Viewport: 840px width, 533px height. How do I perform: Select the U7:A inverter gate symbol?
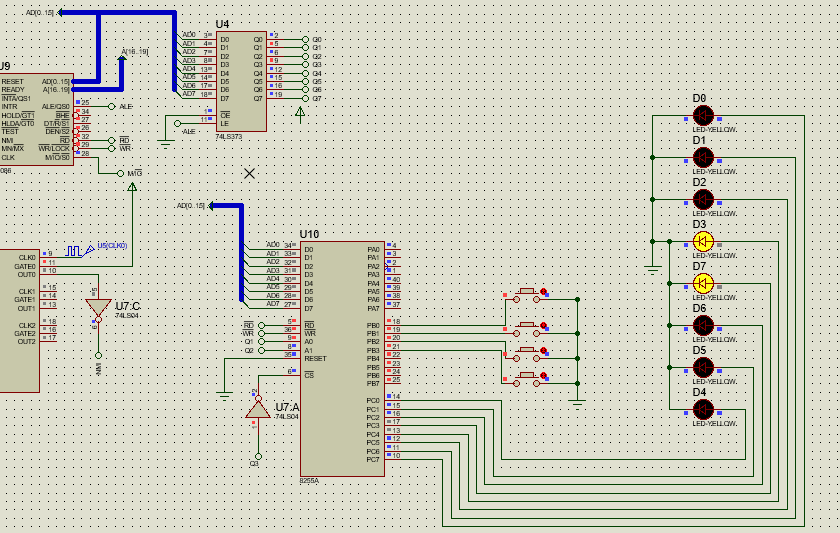258,408
